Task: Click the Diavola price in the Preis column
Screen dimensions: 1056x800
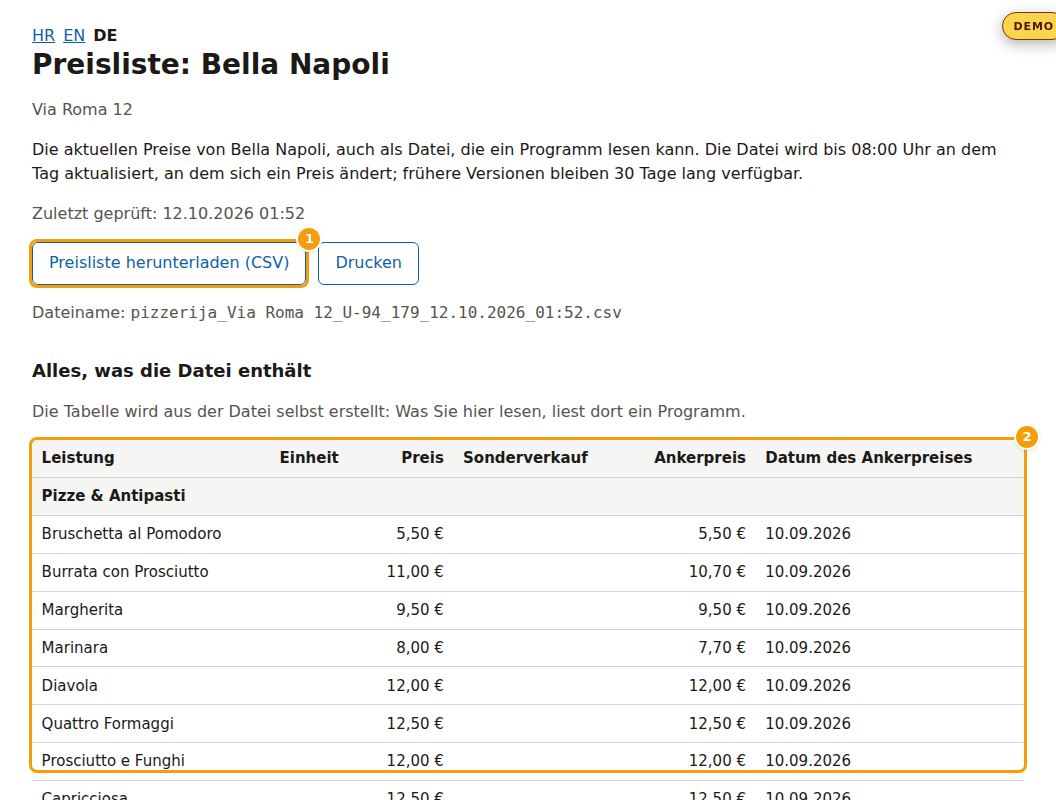Action: [415, 686]
